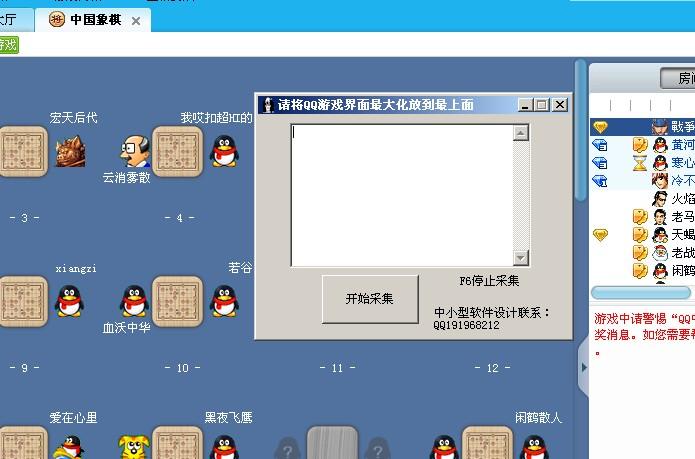The height and width of the screenshot is (459, 695).
Task: Click the player name 黑夜飞鹰
Action: [x=228, y=417]
